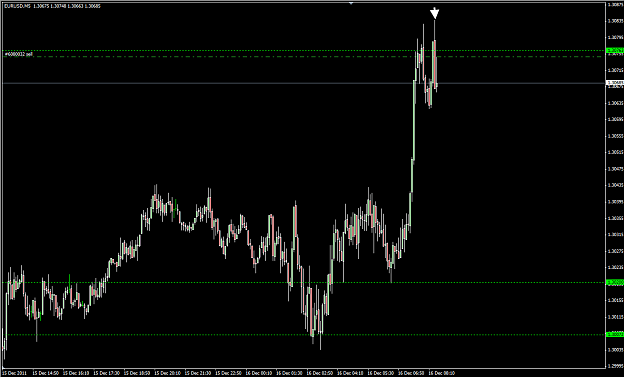The image size is (625, 378).
Task: Click the '15 Dec 14:50' time label
Action: [46, 374]
